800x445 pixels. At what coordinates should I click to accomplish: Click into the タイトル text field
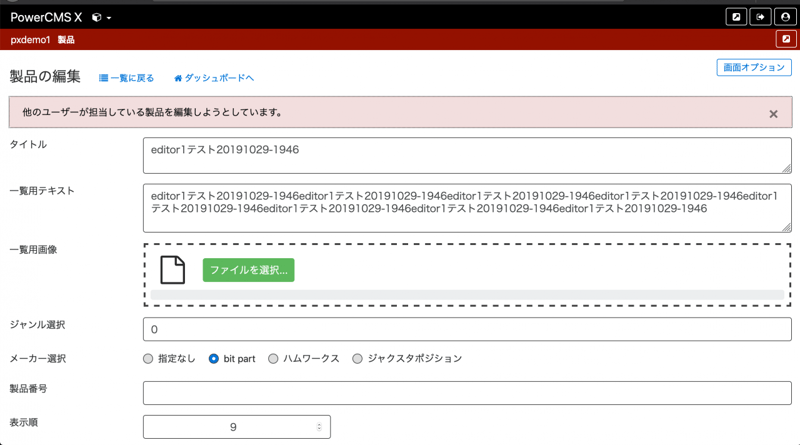tap(467, 155)
